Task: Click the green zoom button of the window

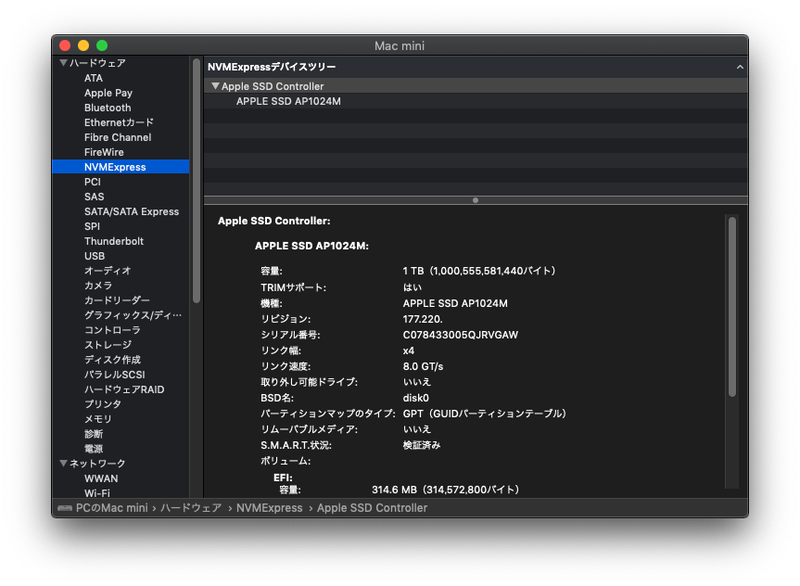Action: click(101, 46)
